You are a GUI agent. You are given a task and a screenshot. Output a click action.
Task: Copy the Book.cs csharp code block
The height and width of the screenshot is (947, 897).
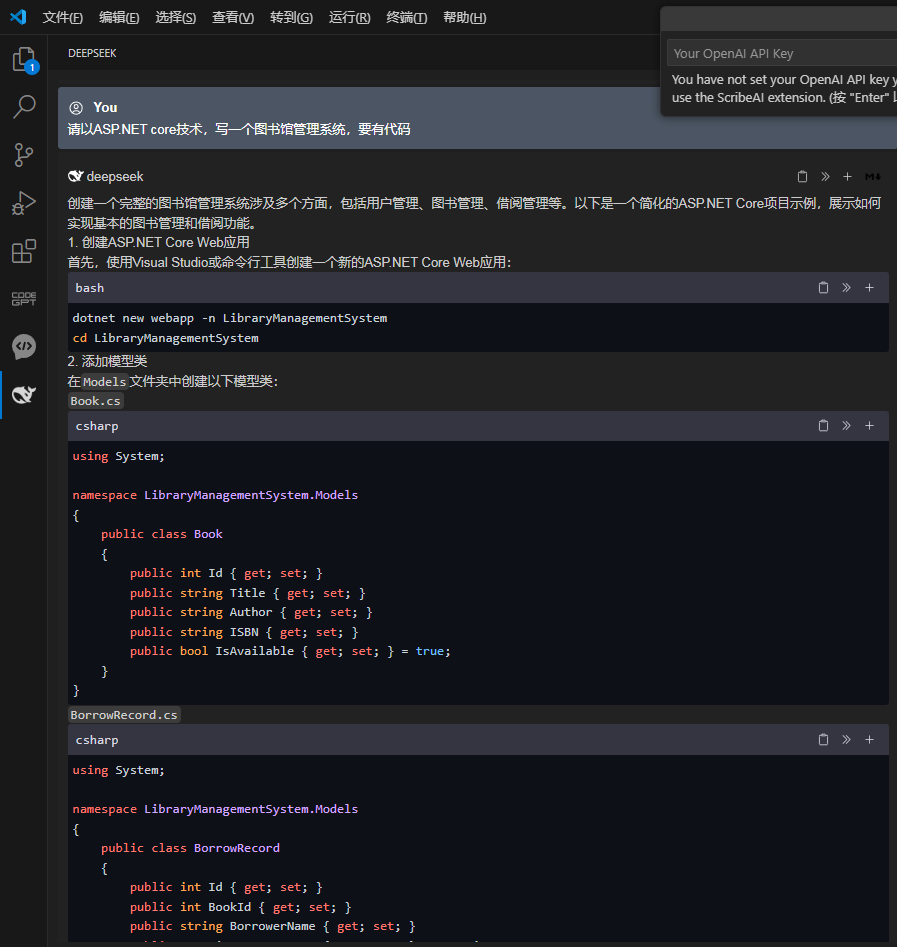click(823, 426)
